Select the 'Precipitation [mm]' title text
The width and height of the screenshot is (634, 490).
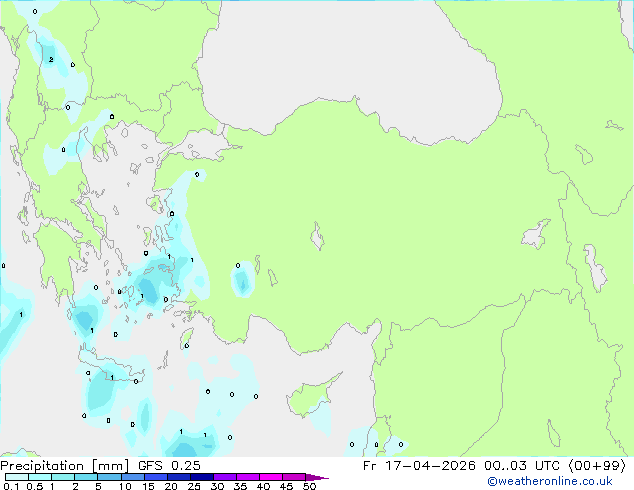(65, 466)
